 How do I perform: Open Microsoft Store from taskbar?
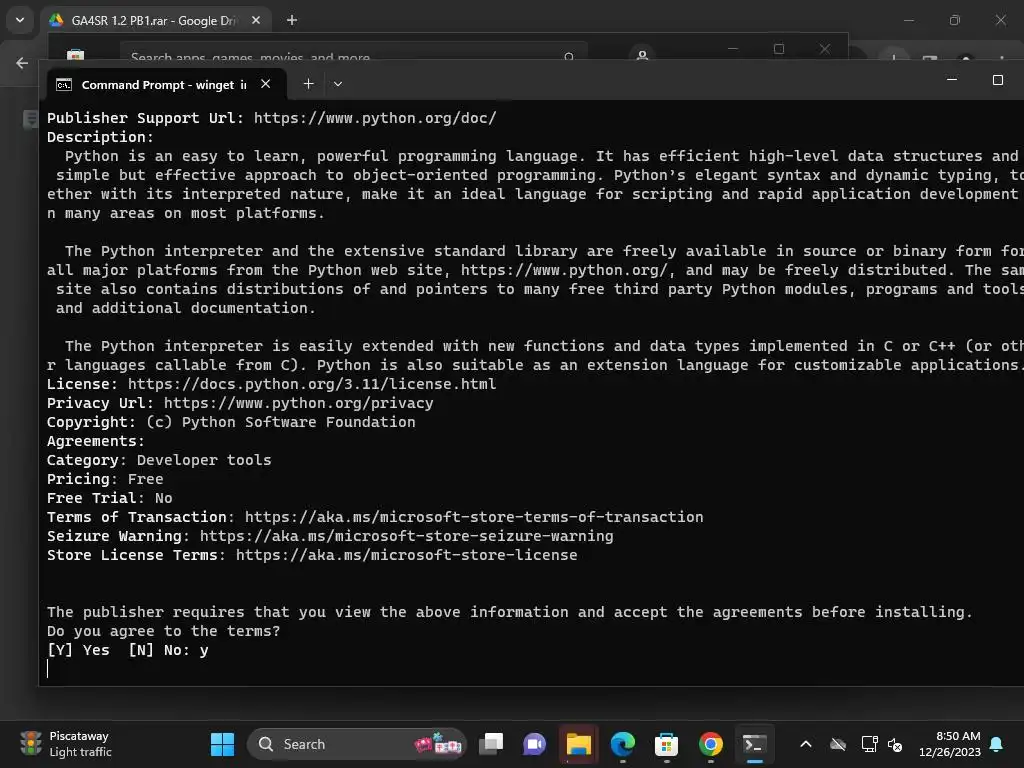pyautogui.click(x=666, y=744)
